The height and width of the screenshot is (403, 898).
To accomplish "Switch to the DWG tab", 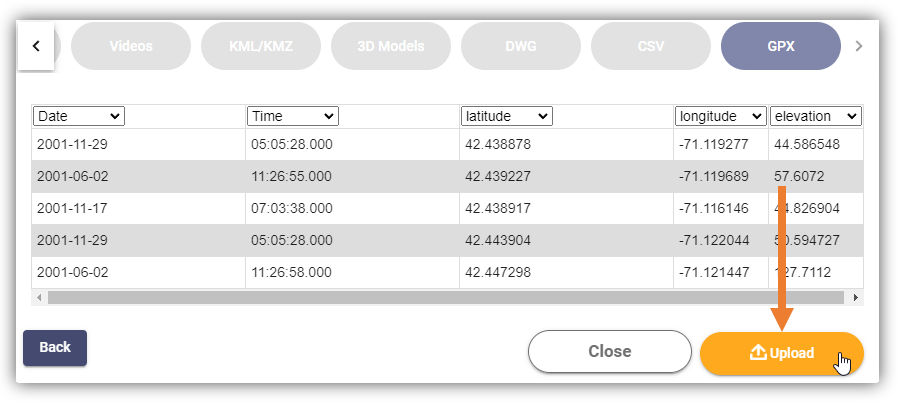I will tap(521, 46).
